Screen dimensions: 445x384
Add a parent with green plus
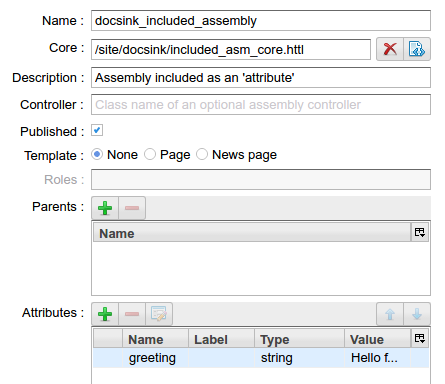pyautogui.click(x=105, y=208)
